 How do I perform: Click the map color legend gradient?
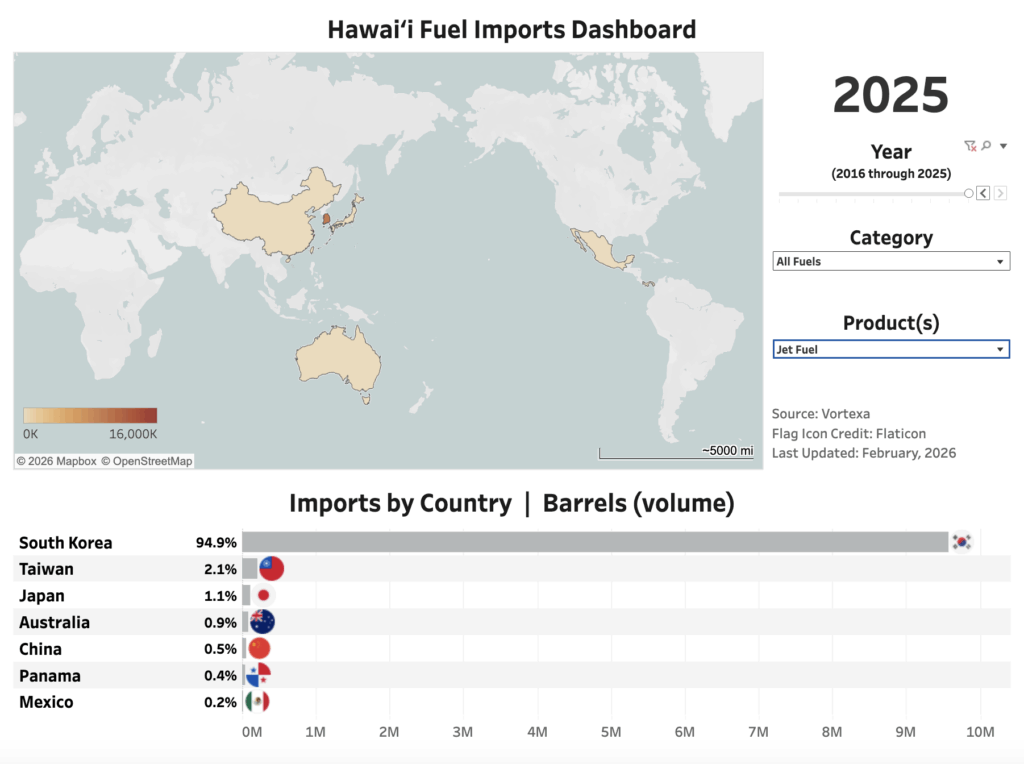90,416
